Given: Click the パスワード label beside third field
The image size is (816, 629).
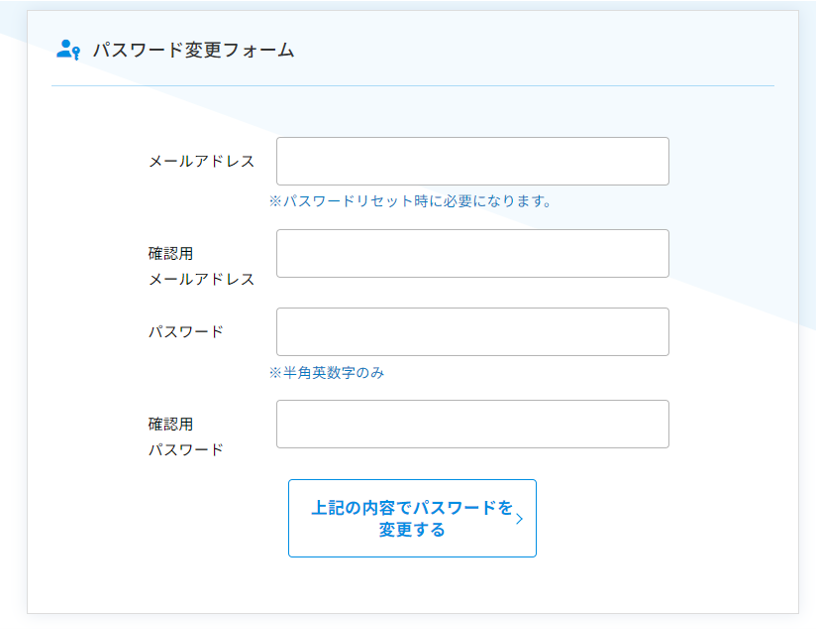Looking at the screenshot, I should [186, 332].
